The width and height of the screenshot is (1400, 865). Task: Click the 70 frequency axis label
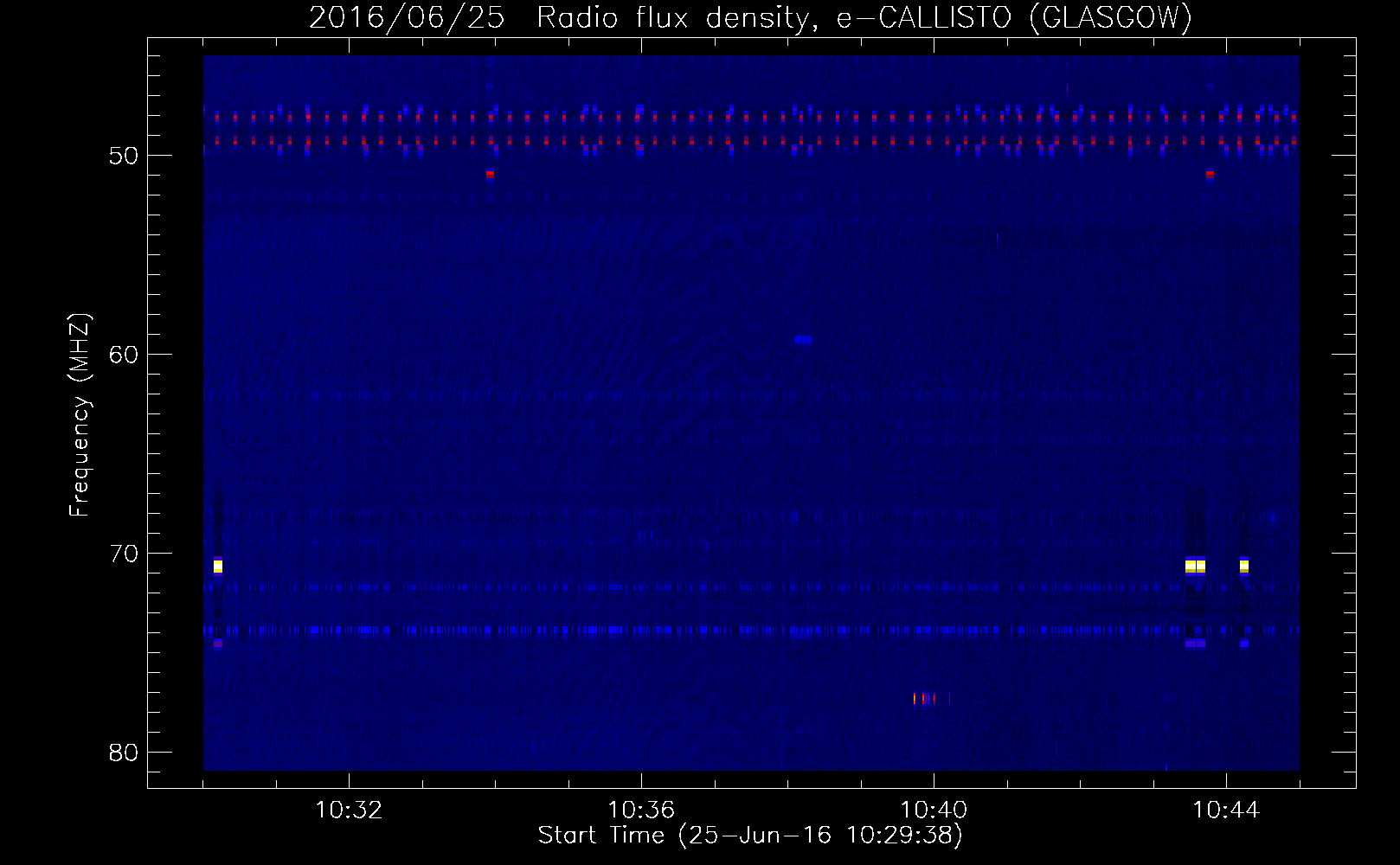coord(124,554)
